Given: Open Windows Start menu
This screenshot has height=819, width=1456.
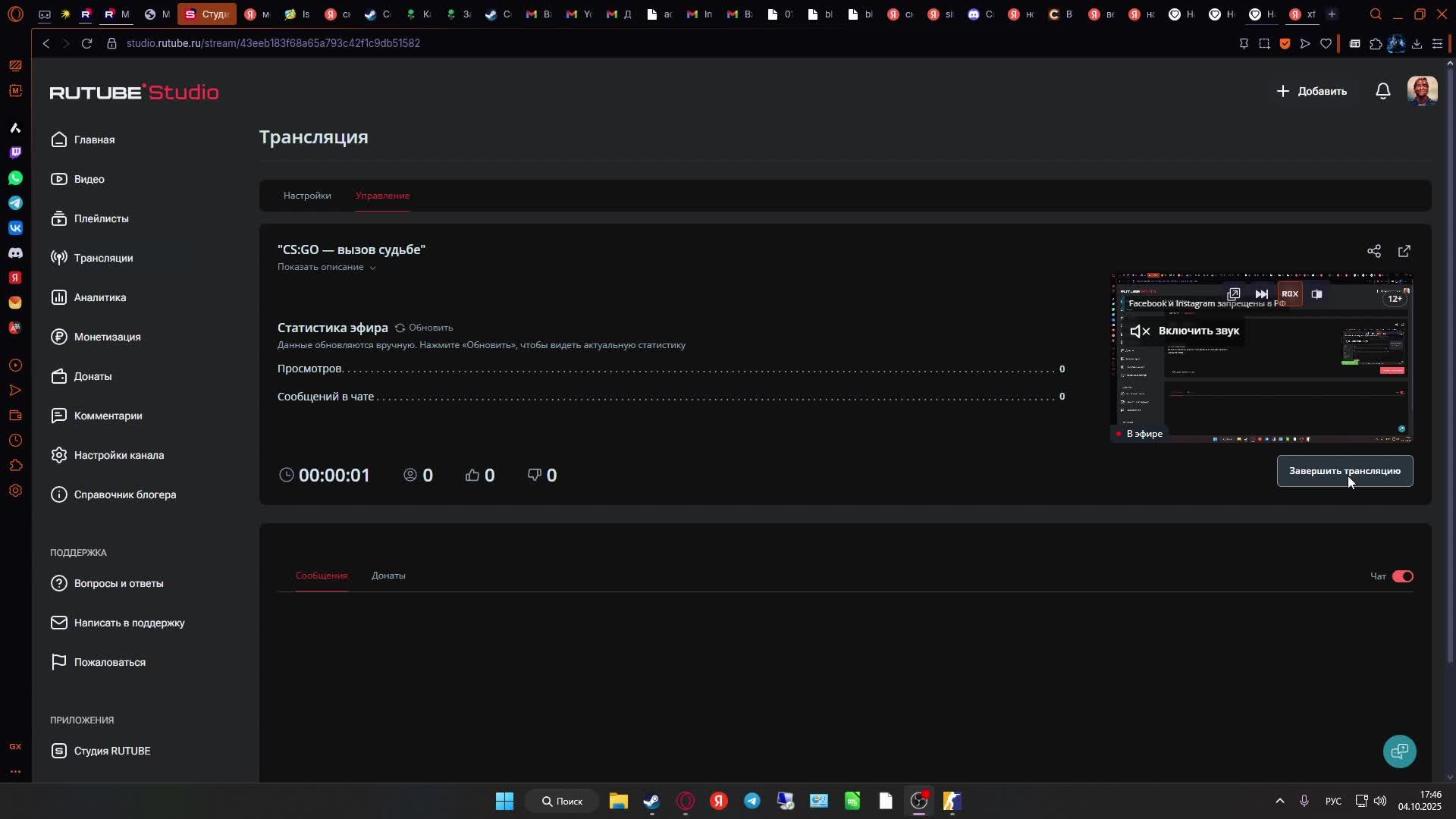Looking at the screenshot, I should [504, 802].
